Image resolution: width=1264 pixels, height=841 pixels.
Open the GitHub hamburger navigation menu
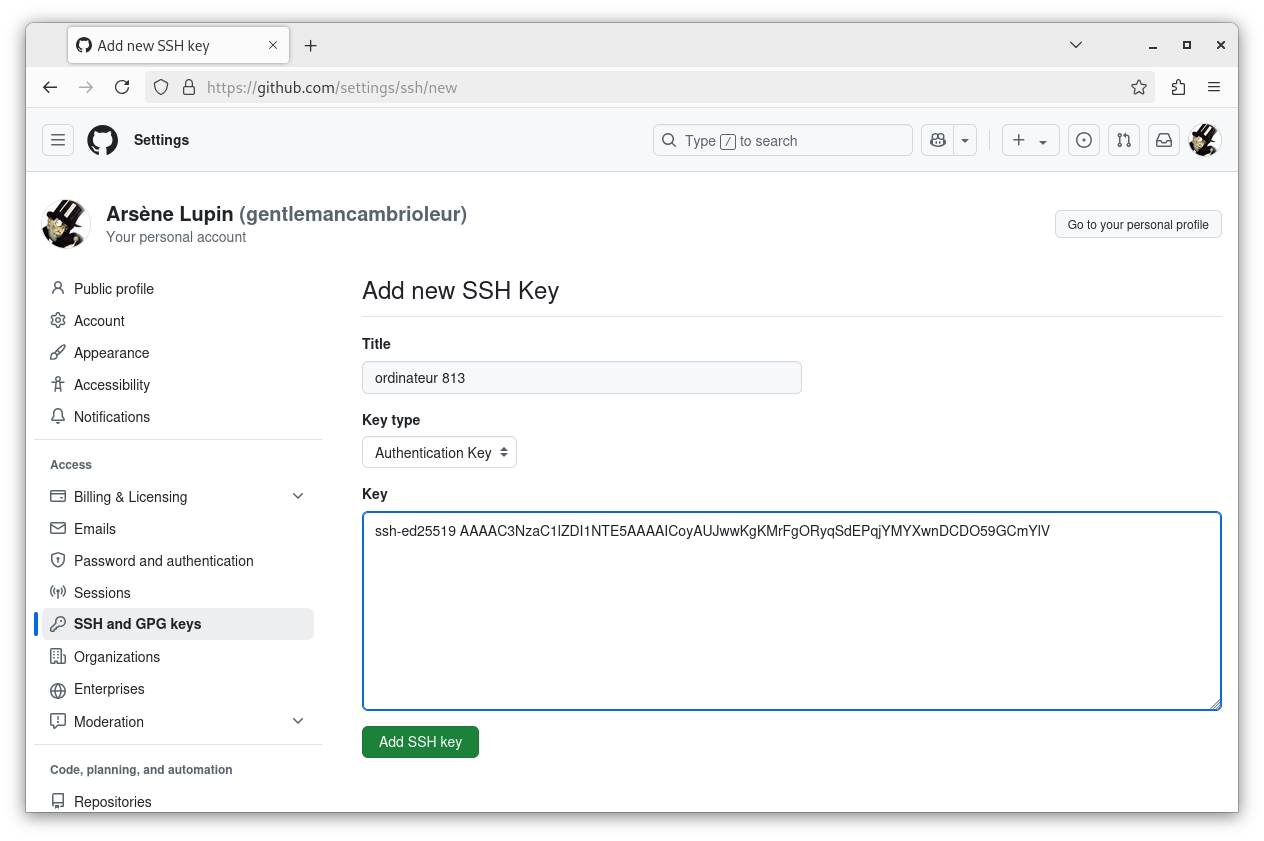click(x=58, y=140)
